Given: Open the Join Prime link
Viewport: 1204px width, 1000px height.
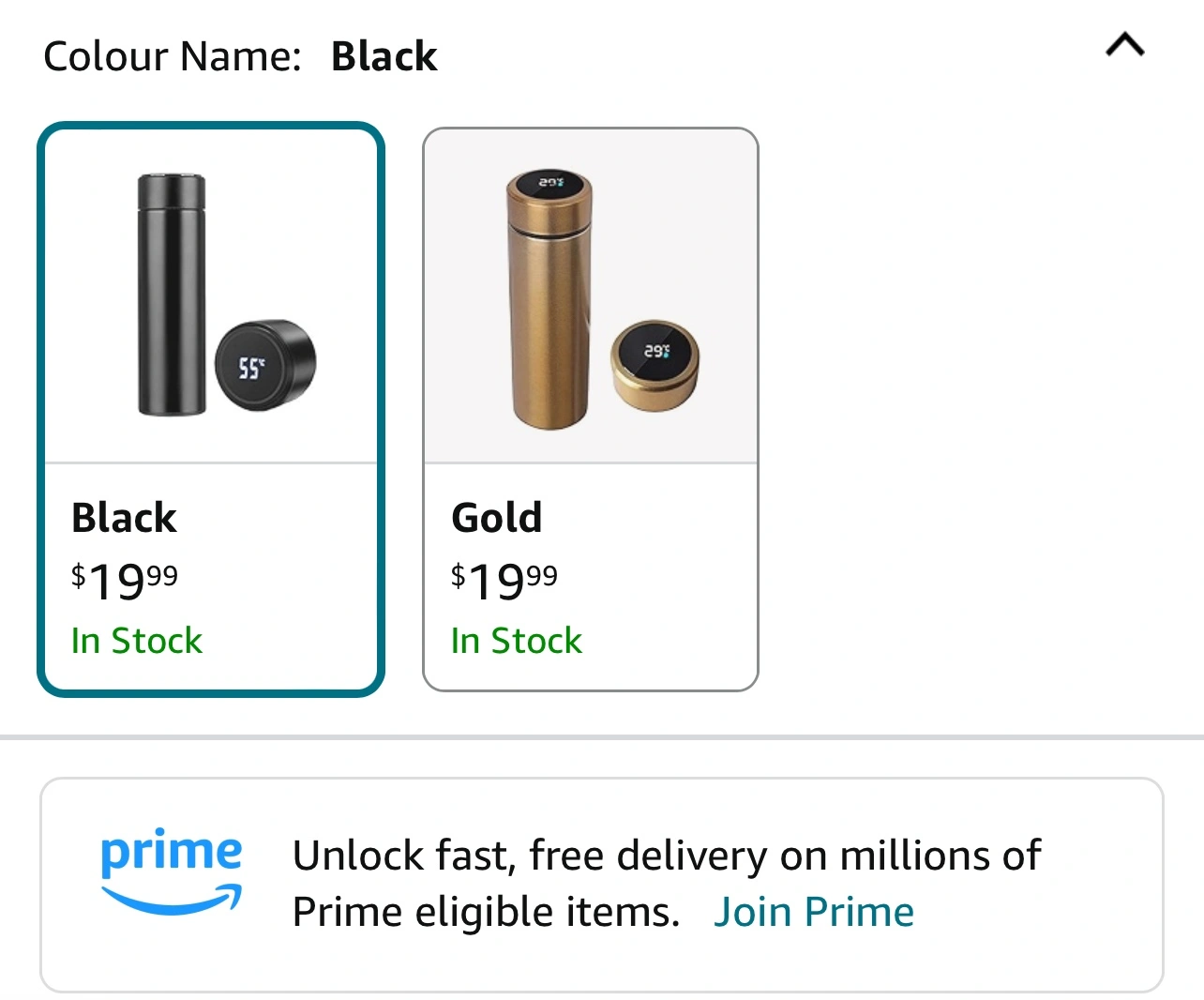Looking at the screenshot, I should [814, 912].
